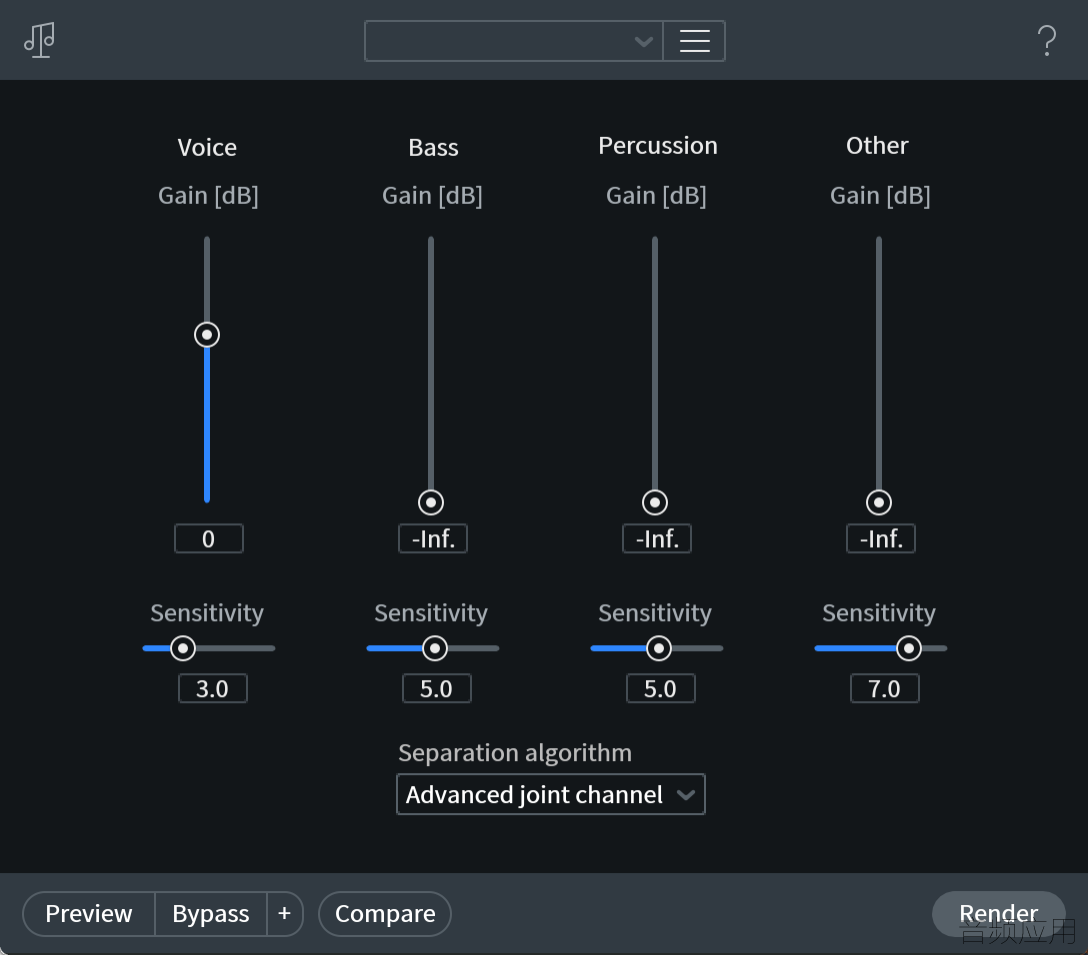
Task: Click the Render button
Action: click(x=998, y=913)
